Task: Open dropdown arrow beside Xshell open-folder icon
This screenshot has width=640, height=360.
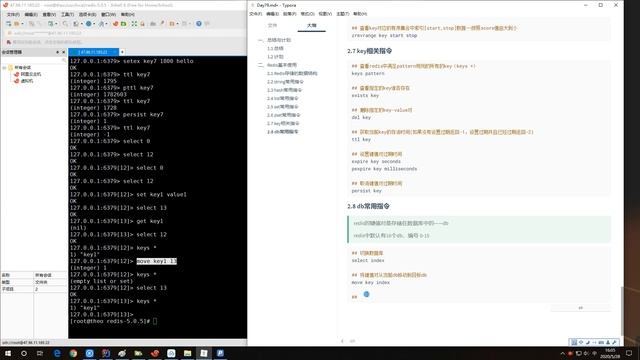Action: pos(22,24)
